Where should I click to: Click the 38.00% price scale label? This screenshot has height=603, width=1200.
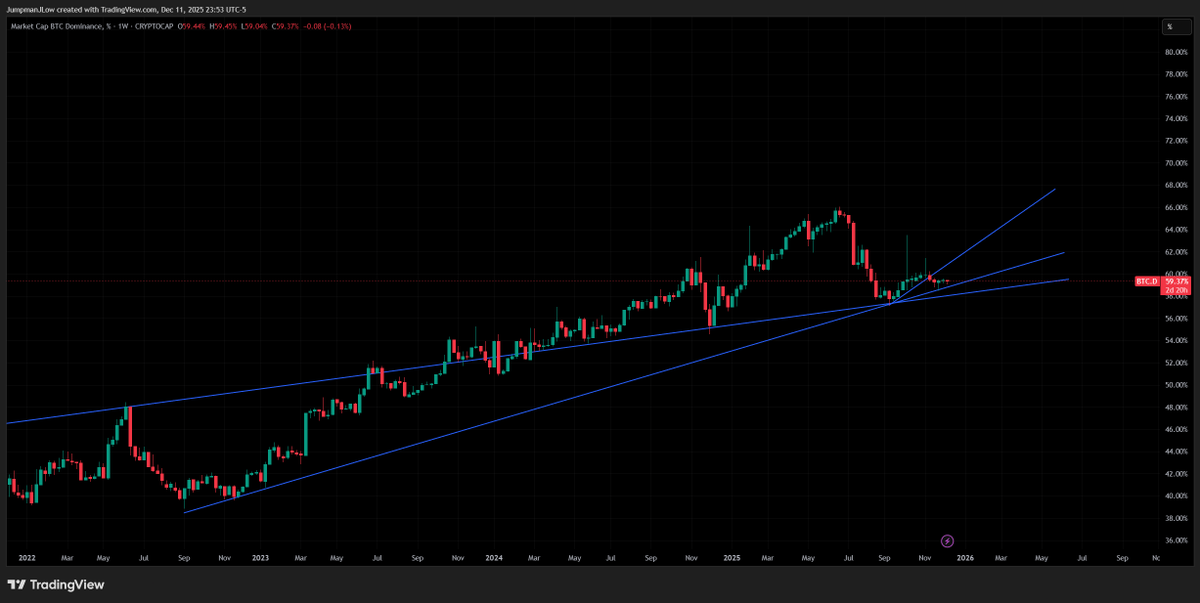pyautogui.click(x=1175, y=518)
